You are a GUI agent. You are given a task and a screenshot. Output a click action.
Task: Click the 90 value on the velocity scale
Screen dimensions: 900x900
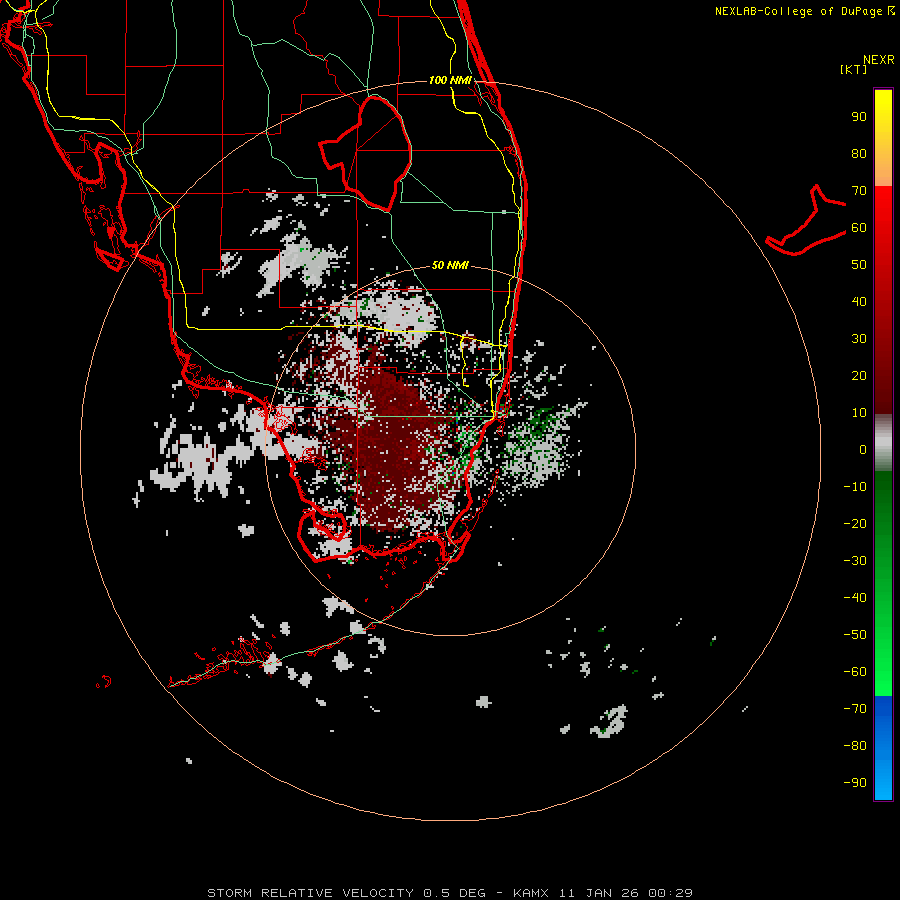[859, 117]
